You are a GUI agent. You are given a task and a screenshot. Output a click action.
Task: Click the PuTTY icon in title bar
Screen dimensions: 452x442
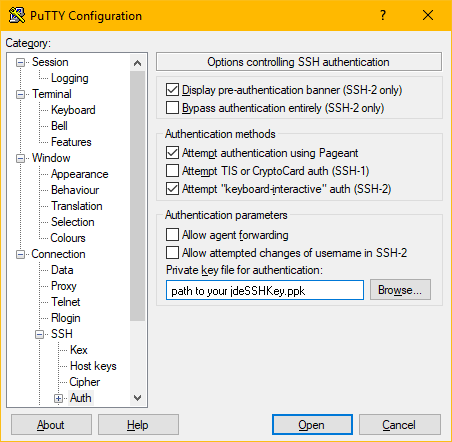coord(17,15)
